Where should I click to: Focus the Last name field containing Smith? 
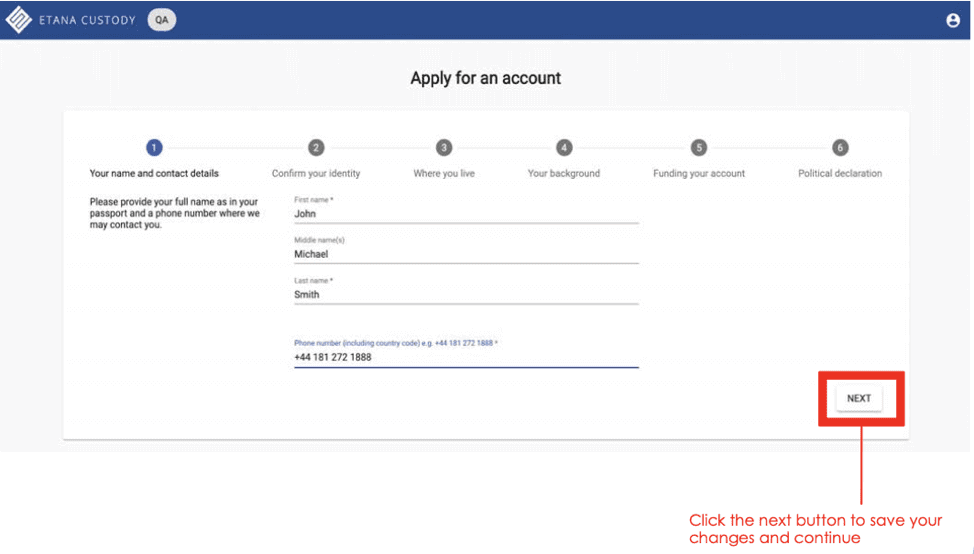(465, 296)
